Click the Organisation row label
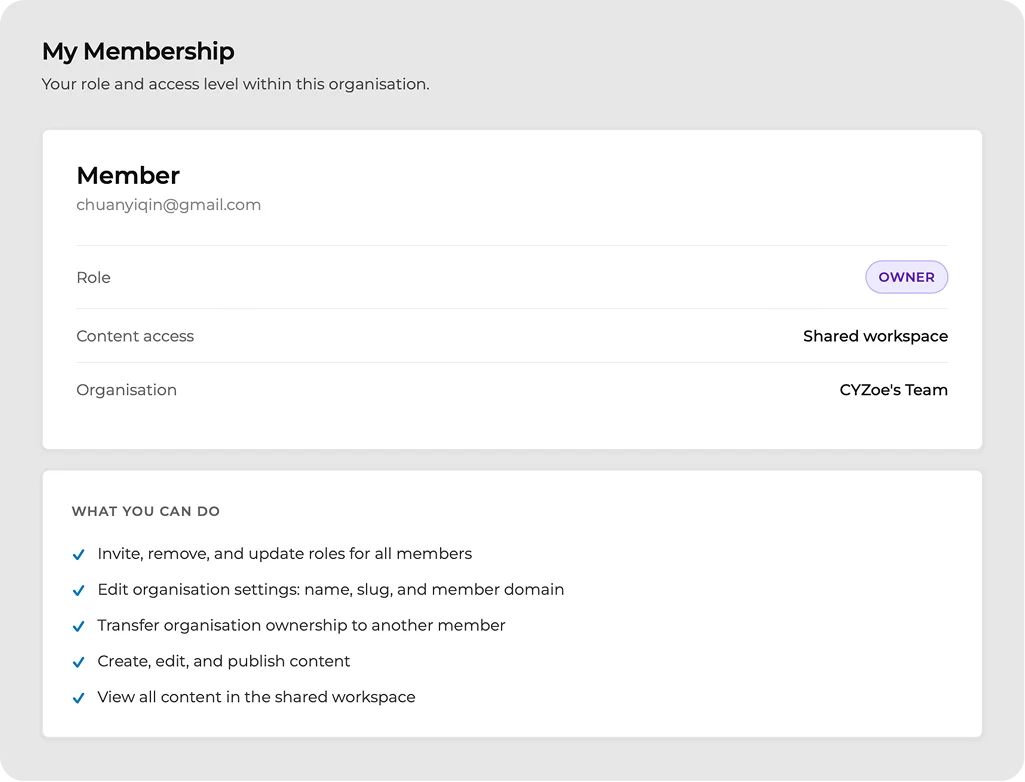 (127, 390)
